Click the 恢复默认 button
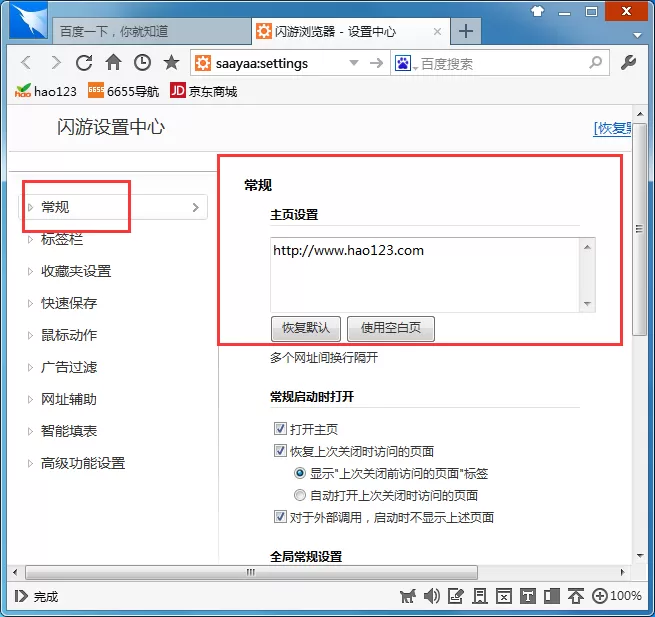Image resolution: width=655 pixels, height=617 pixels. tap(306, 328)
